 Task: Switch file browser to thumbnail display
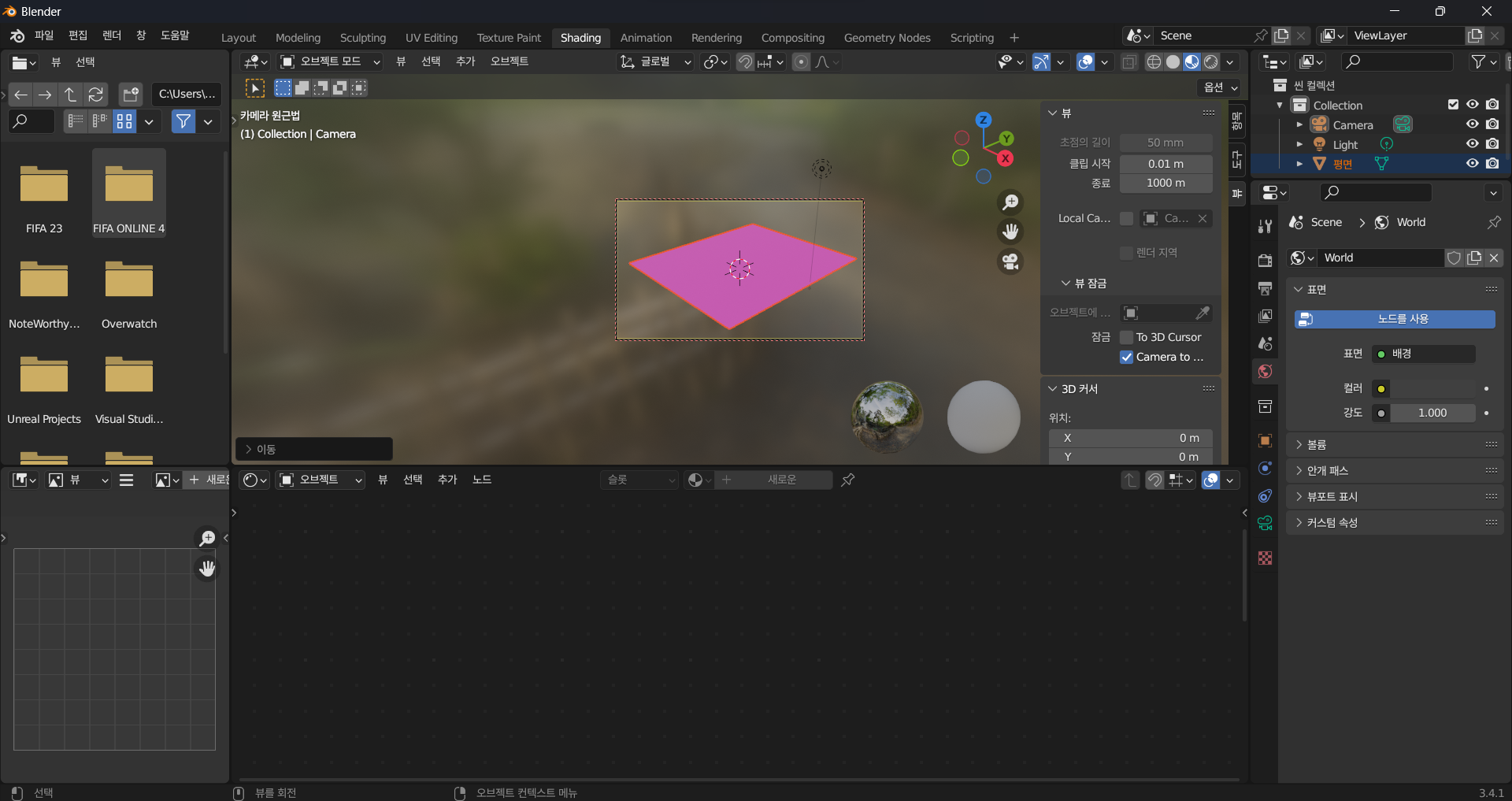tap(124, 121)
